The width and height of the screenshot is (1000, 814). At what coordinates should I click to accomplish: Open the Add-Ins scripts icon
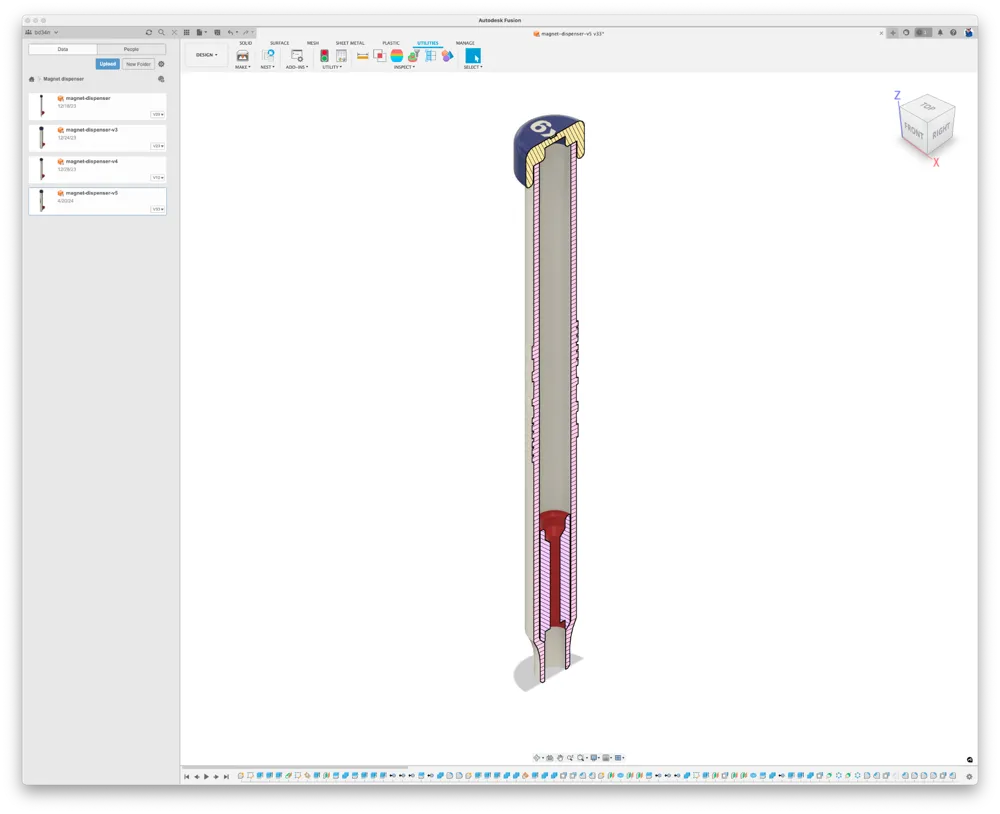[297, 56]
